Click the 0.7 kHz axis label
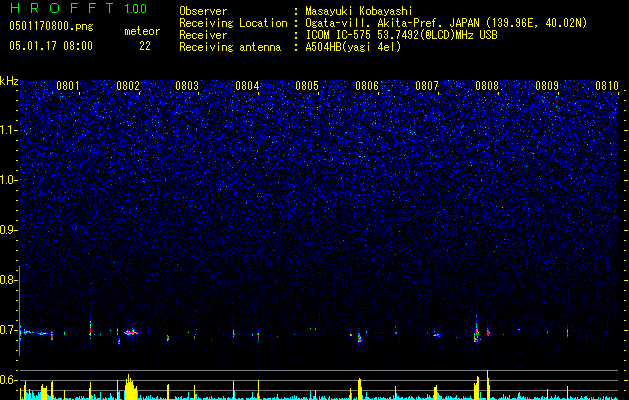The height and width of the screenshot is (400, 629). point(8,330)
